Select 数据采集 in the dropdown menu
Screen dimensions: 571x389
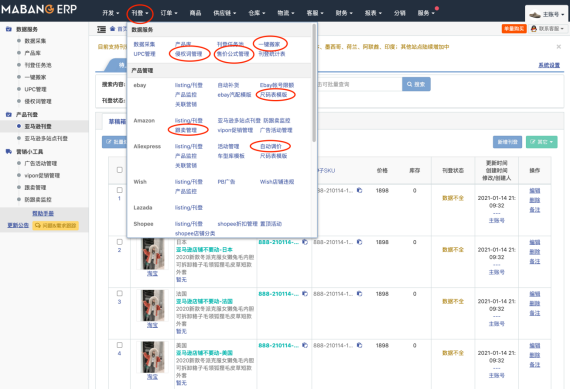click(144, 44)
